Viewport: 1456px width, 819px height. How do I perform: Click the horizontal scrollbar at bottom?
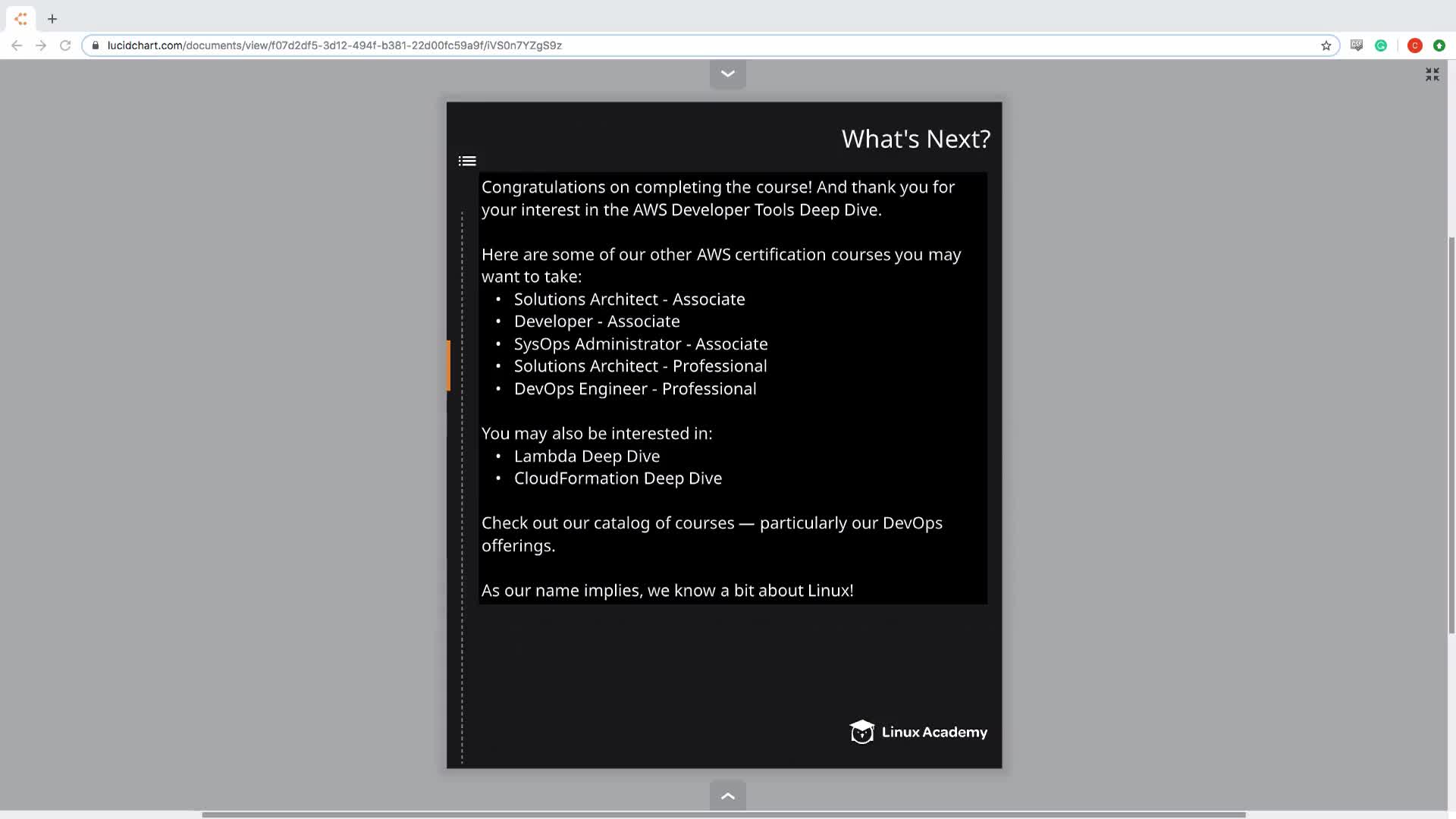[723, 814]
